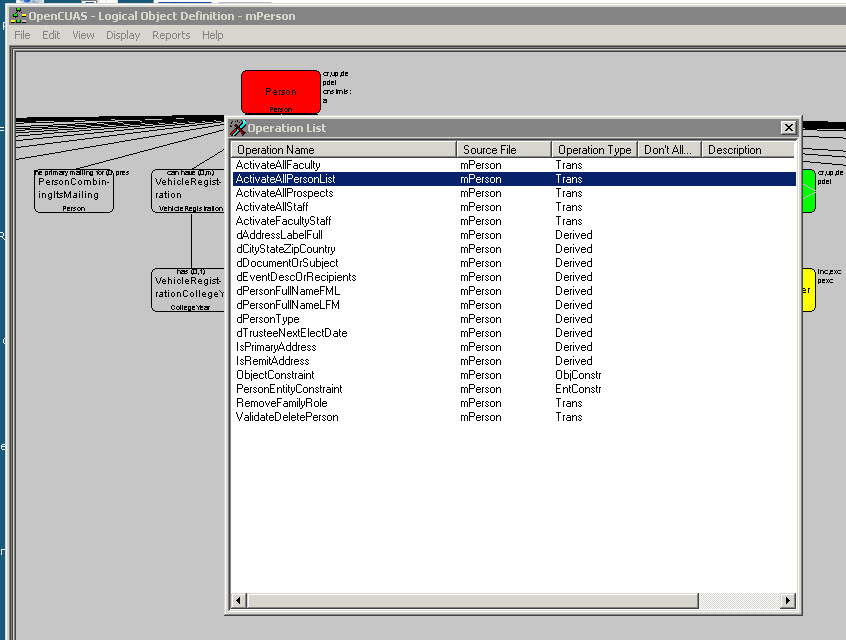Click the OpenCUAS application icon in title bar

pyautogui.click(x=18, y=16)
